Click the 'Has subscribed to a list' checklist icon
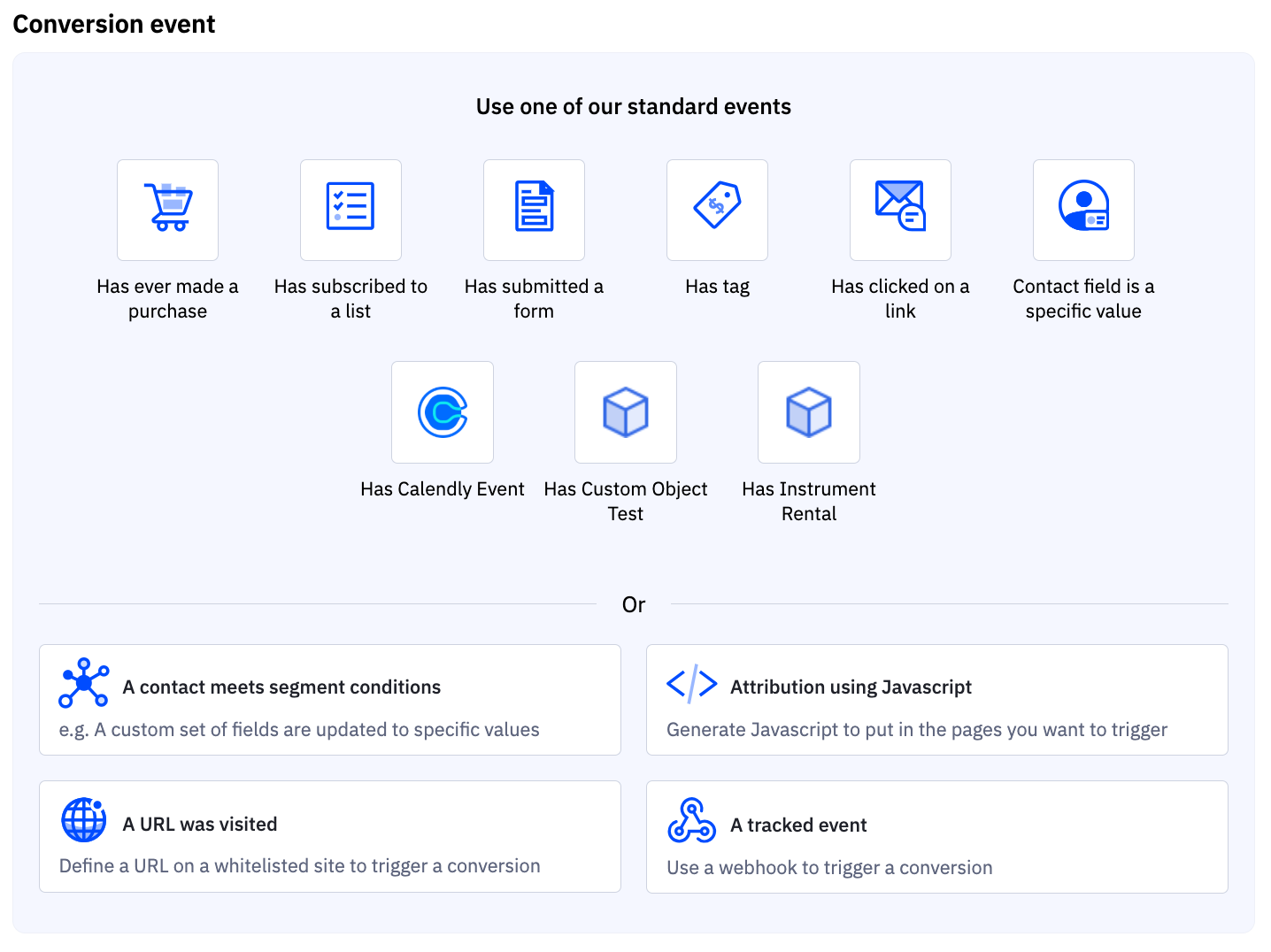The width and height of the screenshot is (1271, 952). click(x=350, y=210)
